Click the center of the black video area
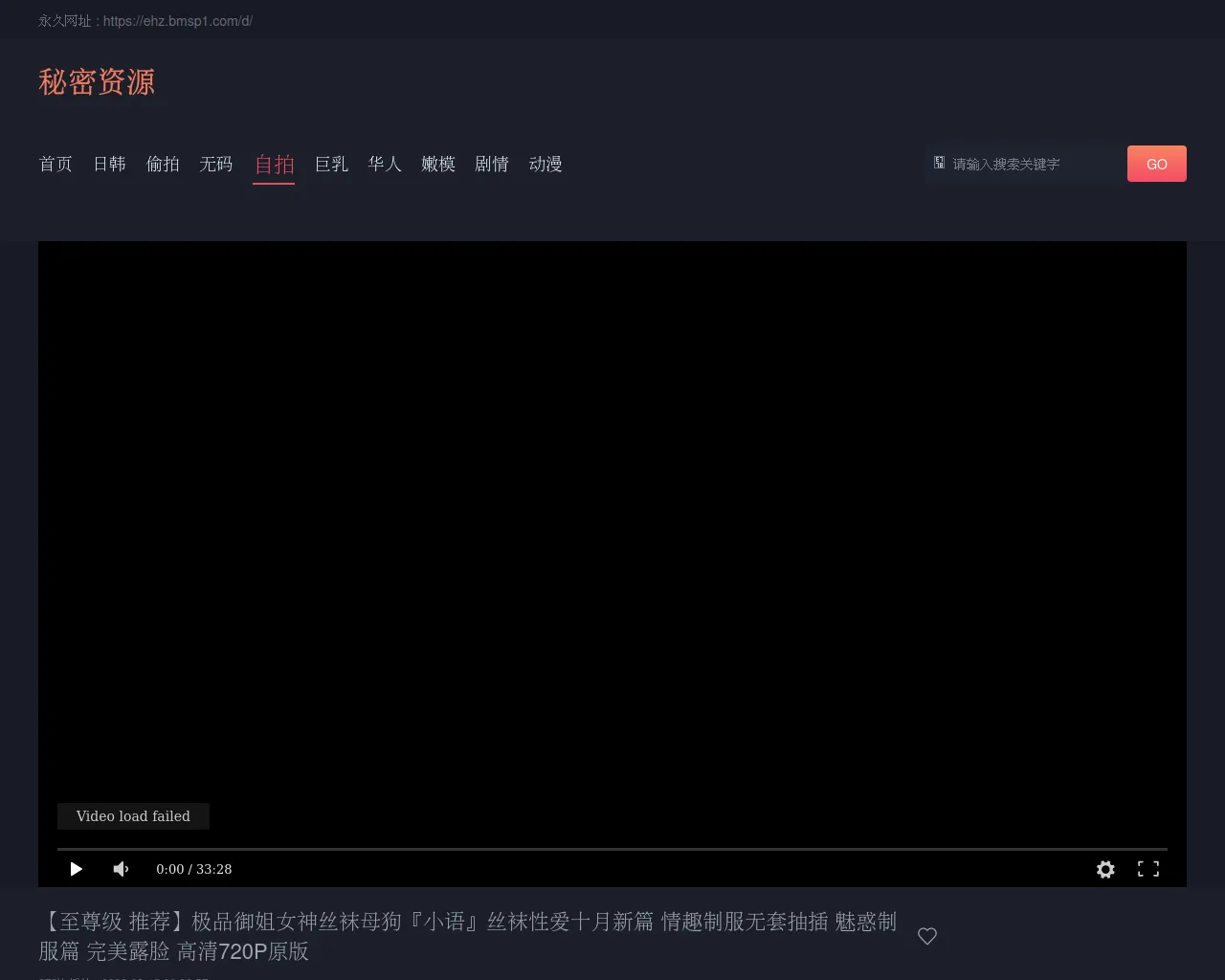This screenshot has height=980, width=1225. tap(612, 536)
